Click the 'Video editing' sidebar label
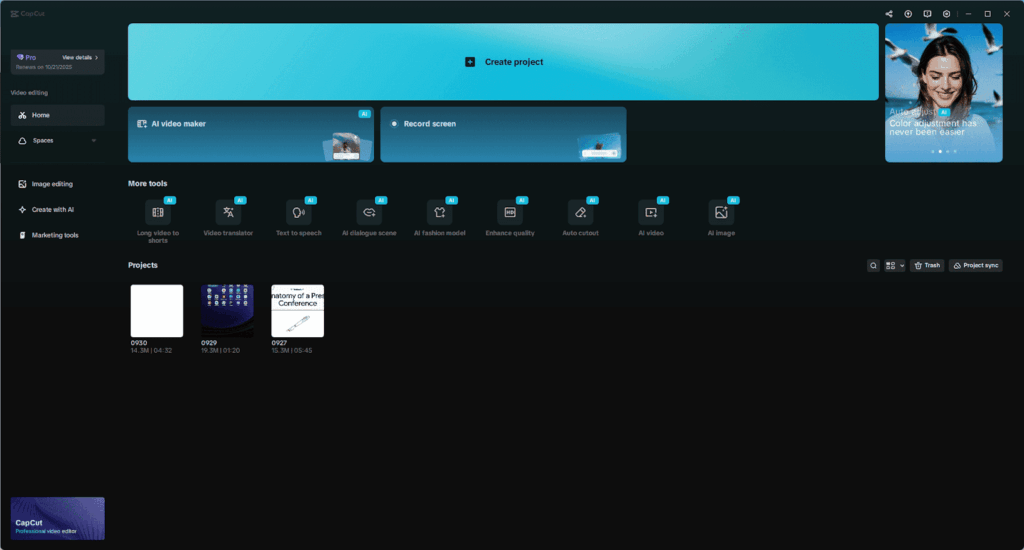This screenshot has width=1024, height=550. point(29,93)
